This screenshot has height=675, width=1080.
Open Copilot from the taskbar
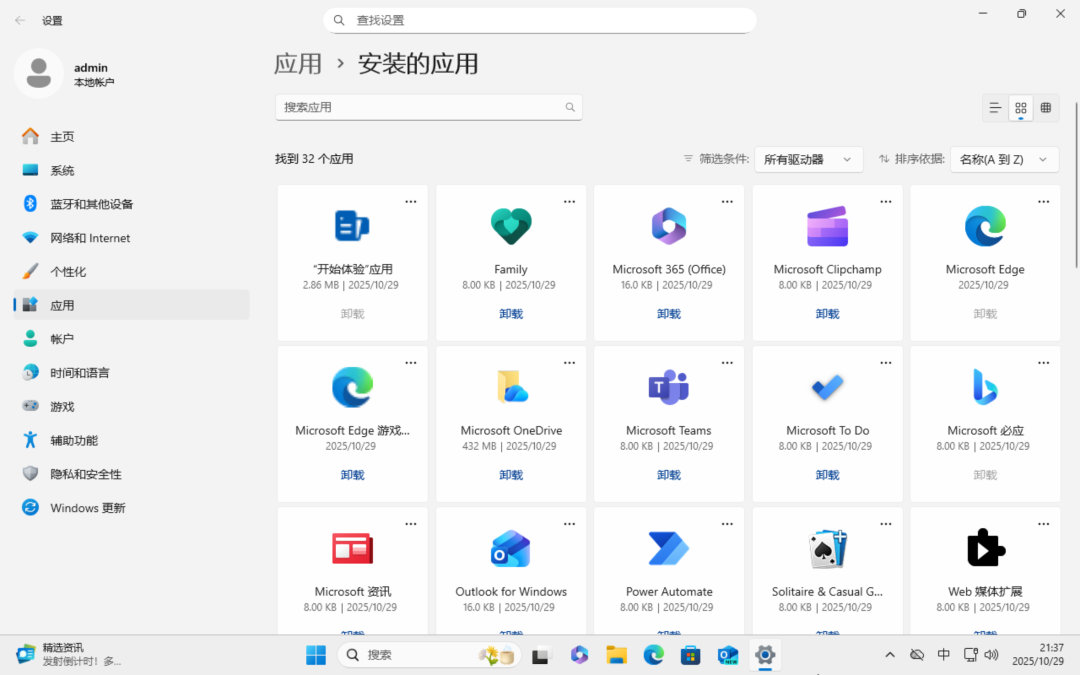pyautogui.click(x=579, y=655)
